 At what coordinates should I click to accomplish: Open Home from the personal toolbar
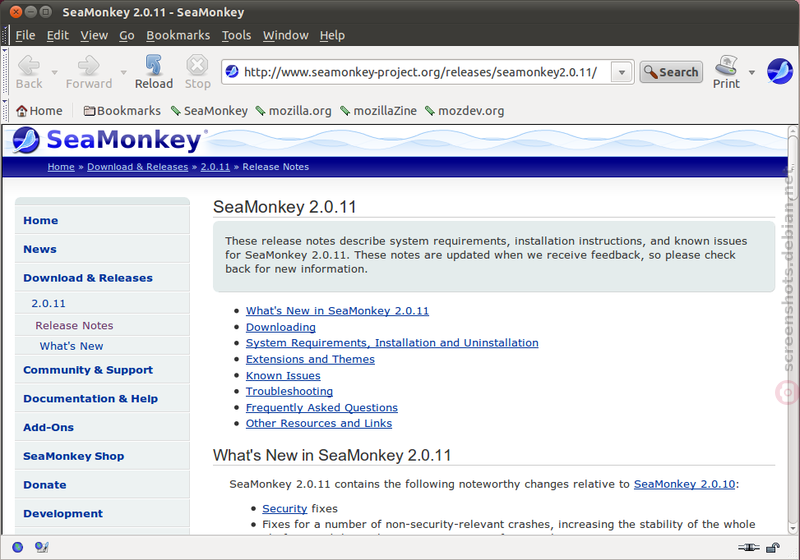[x=39, y=111]
